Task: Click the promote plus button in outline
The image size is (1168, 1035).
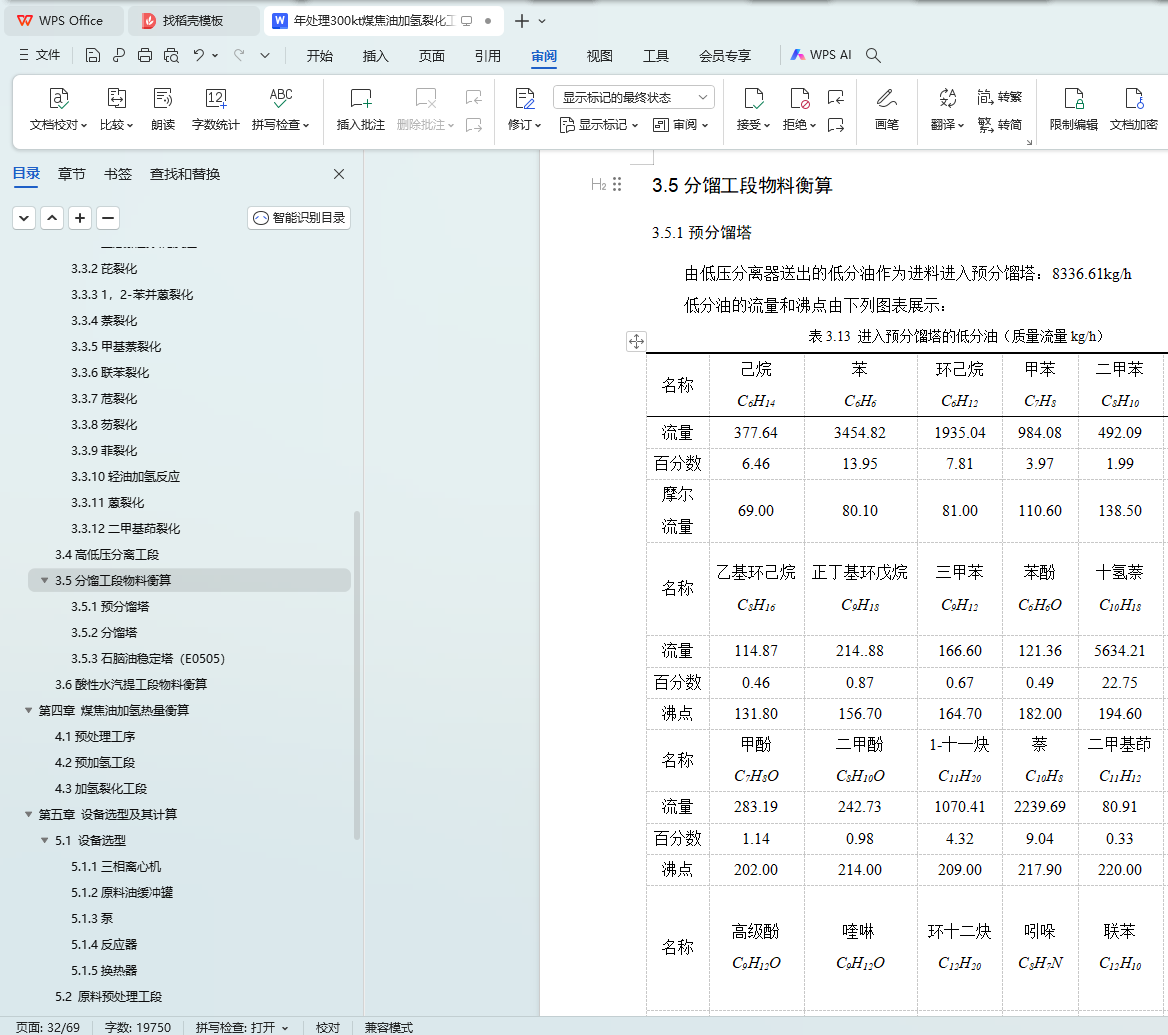Action: (80, 218)
